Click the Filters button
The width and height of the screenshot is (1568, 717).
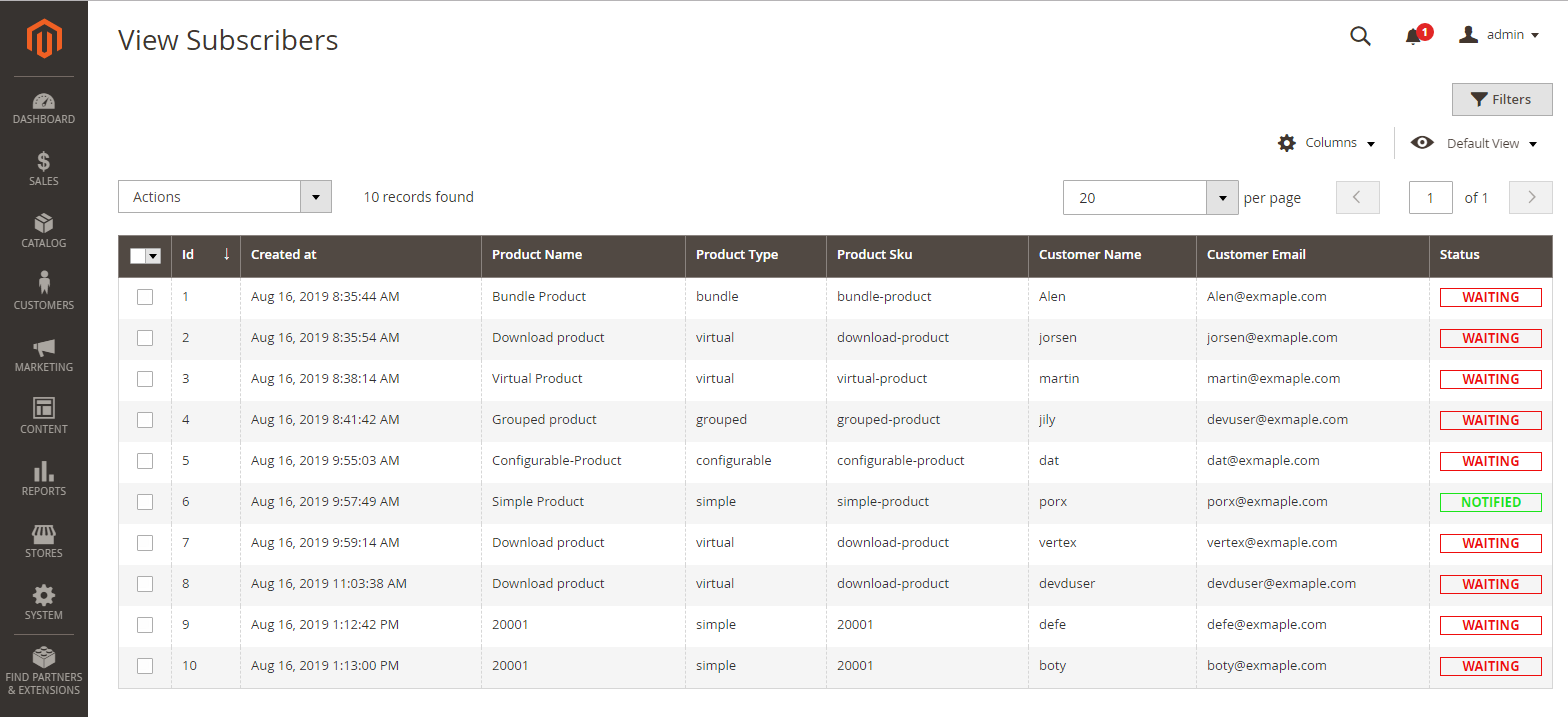pos(1501,100)
